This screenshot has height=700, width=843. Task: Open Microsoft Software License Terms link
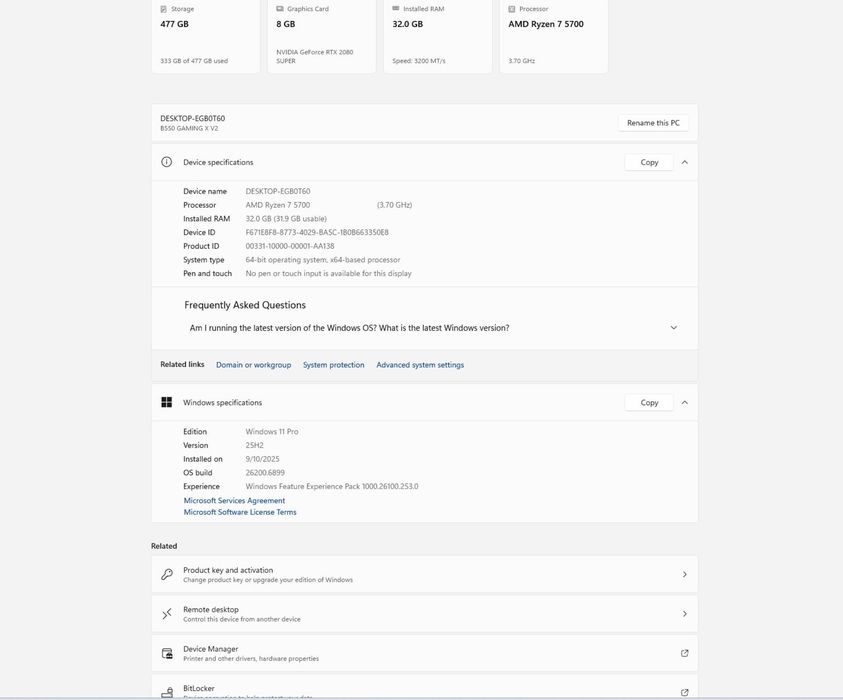coord(240,512)
